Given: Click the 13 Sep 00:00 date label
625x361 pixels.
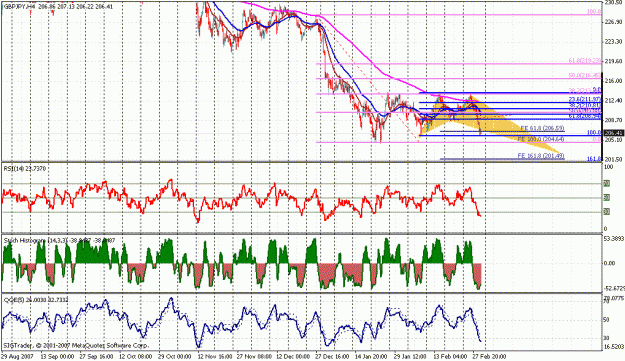Looking at the screenshot, I should [x=57, y=356].
